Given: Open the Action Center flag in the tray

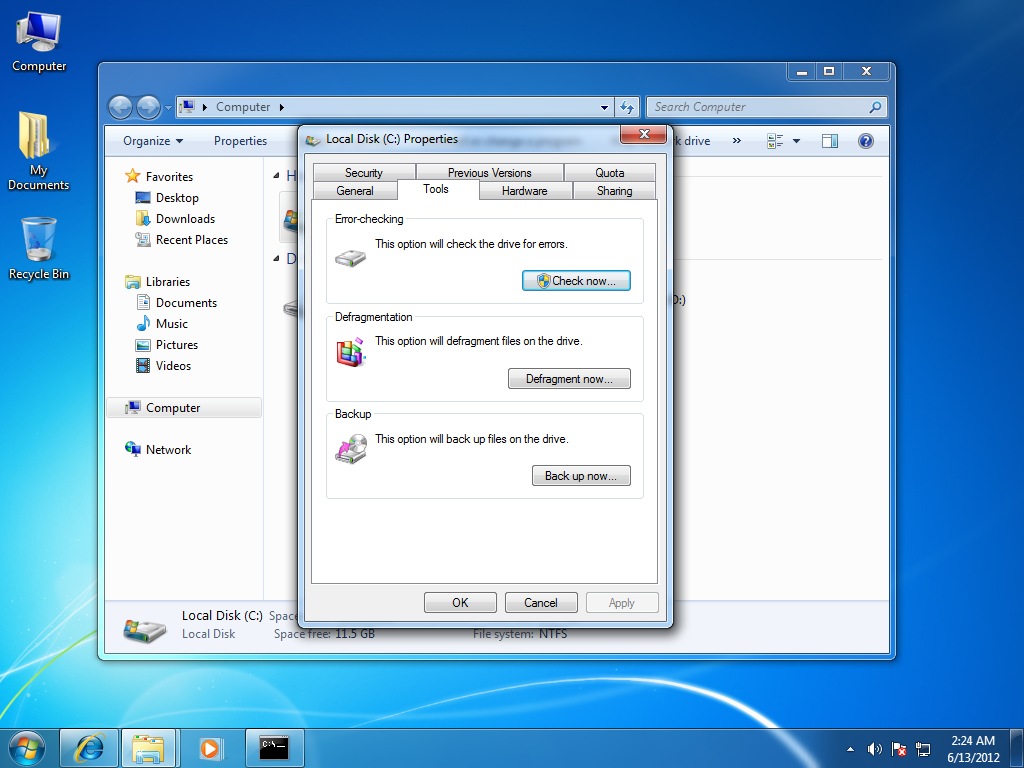Looking at the screenshot, I should (x=898, y=748).
